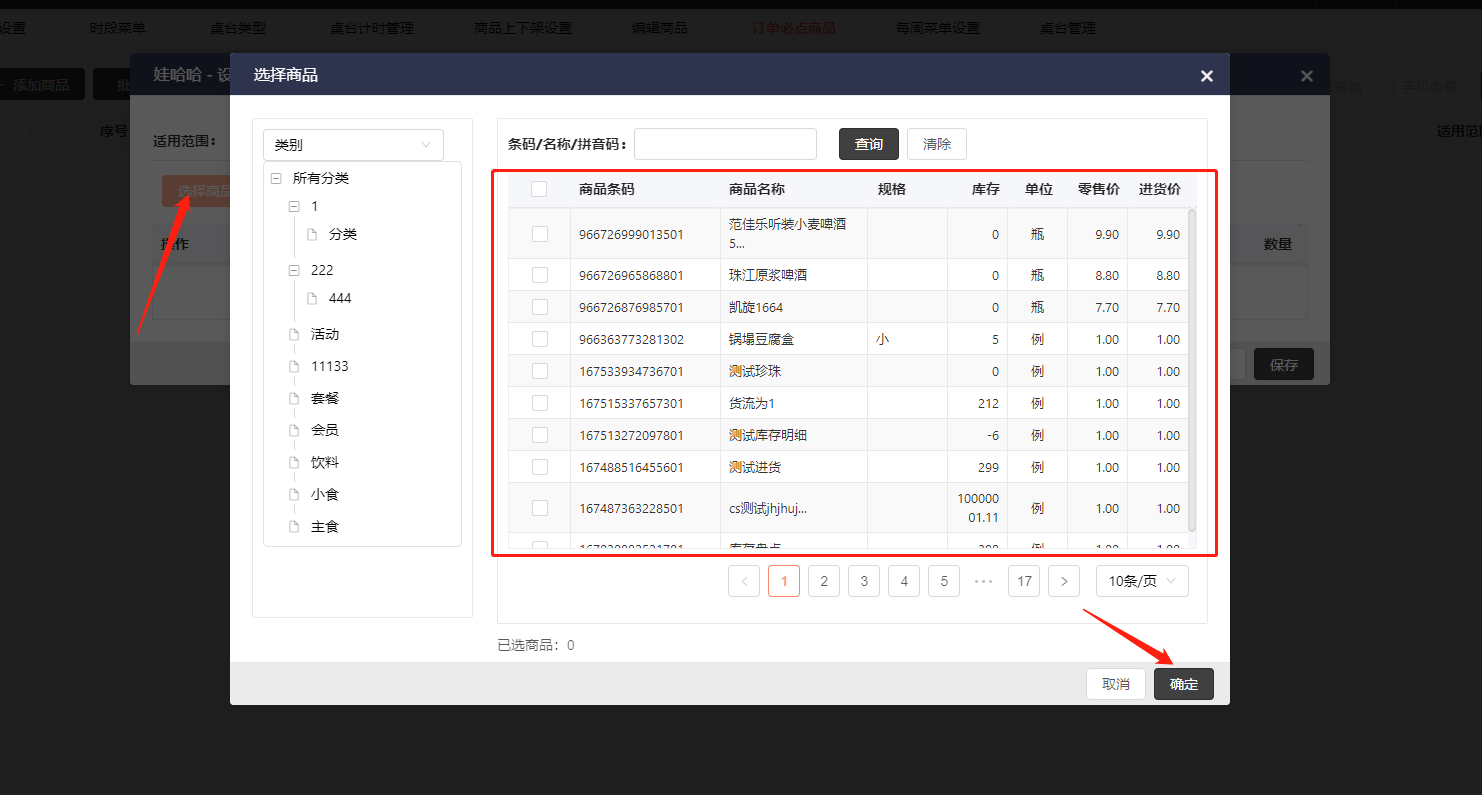The image size is (1482, 795).
Task: Focus the 条码/名称/拼音码 search field
Action: (x=725, y=144)
